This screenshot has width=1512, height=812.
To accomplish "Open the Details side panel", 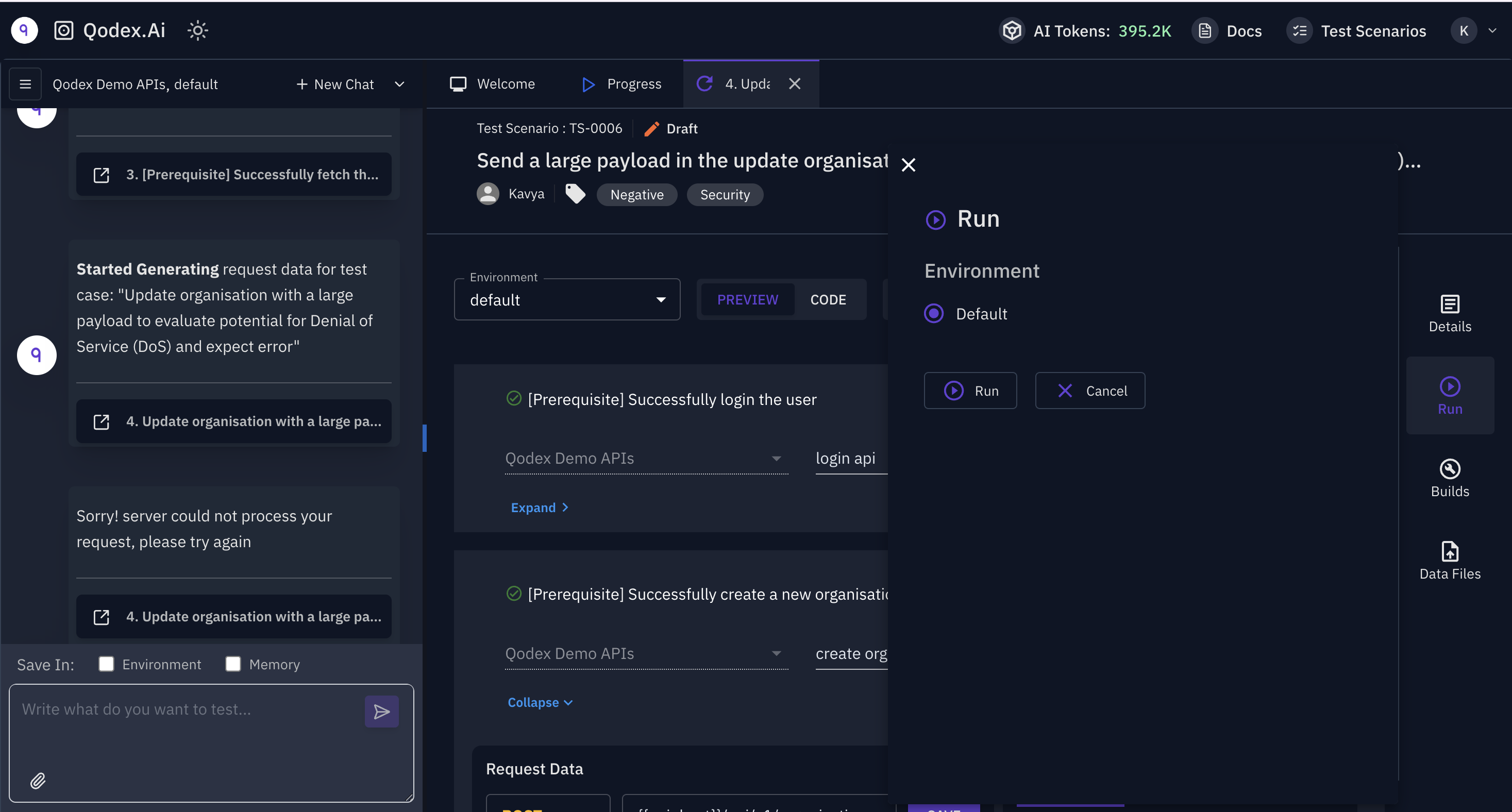I will tap(1450, 314).
